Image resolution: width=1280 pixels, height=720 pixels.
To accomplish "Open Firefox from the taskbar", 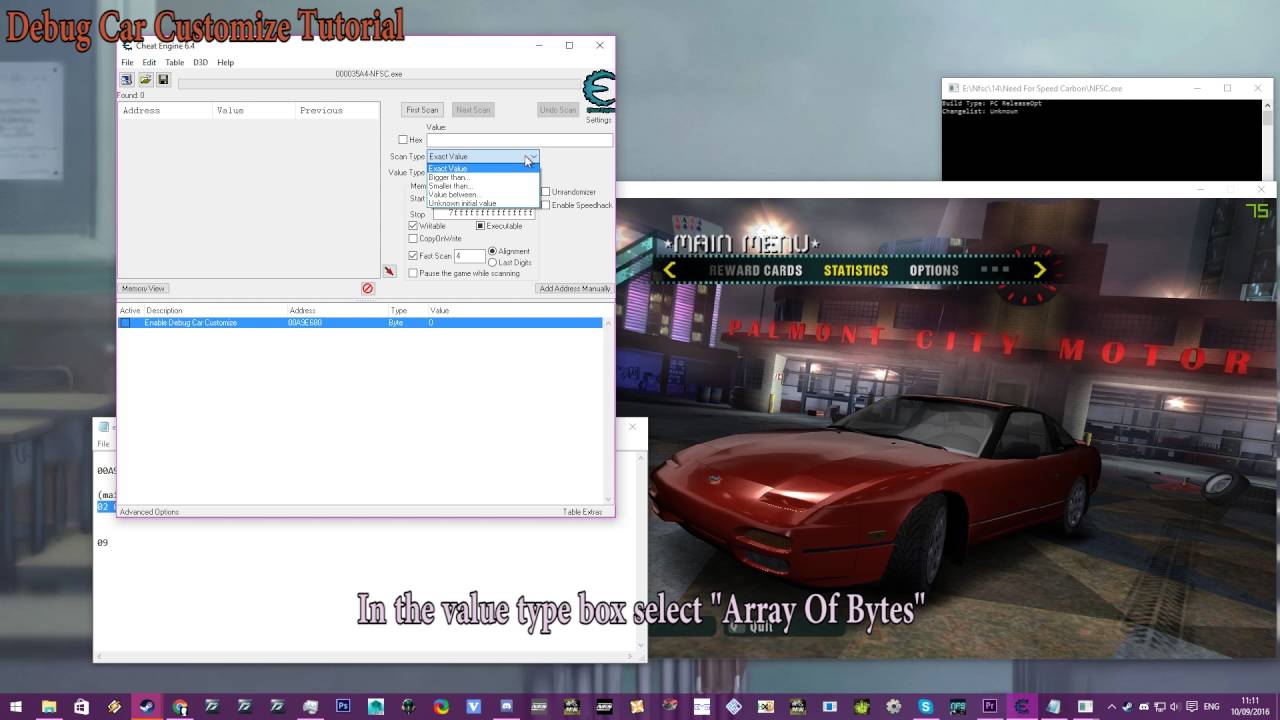I will [441, 706].
